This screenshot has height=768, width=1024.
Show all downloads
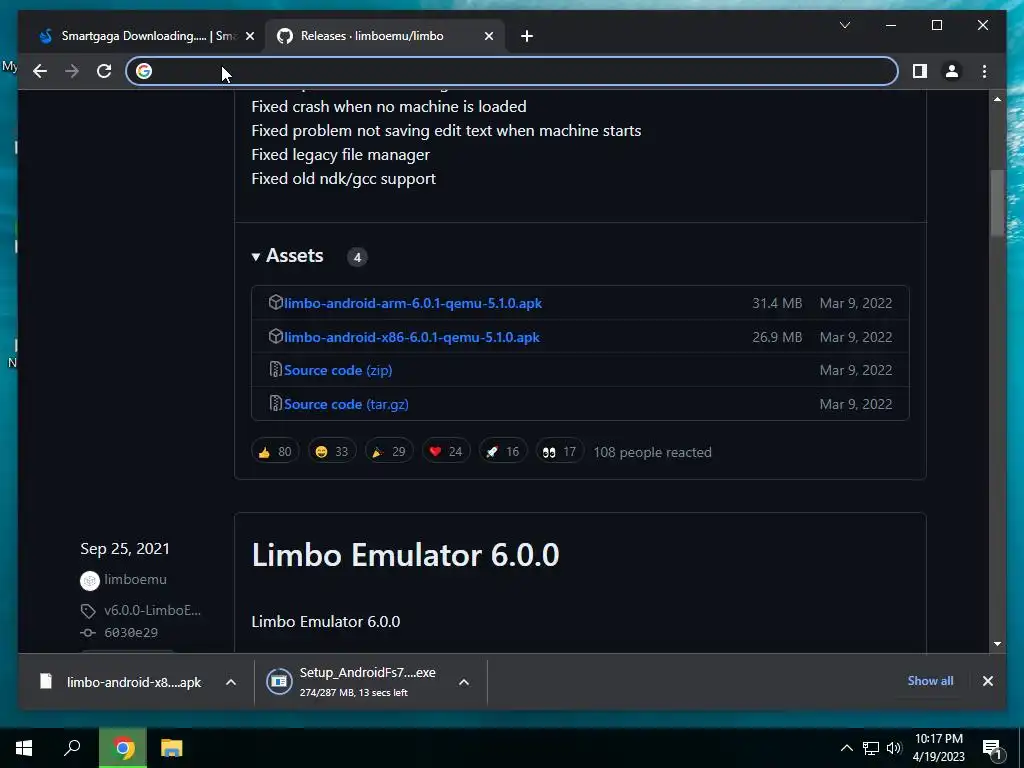click(x=930, y=680)
